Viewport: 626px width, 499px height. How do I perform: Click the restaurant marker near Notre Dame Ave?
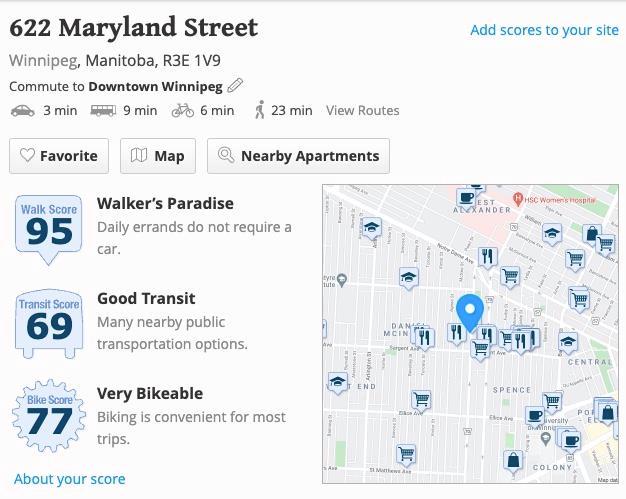488,257
